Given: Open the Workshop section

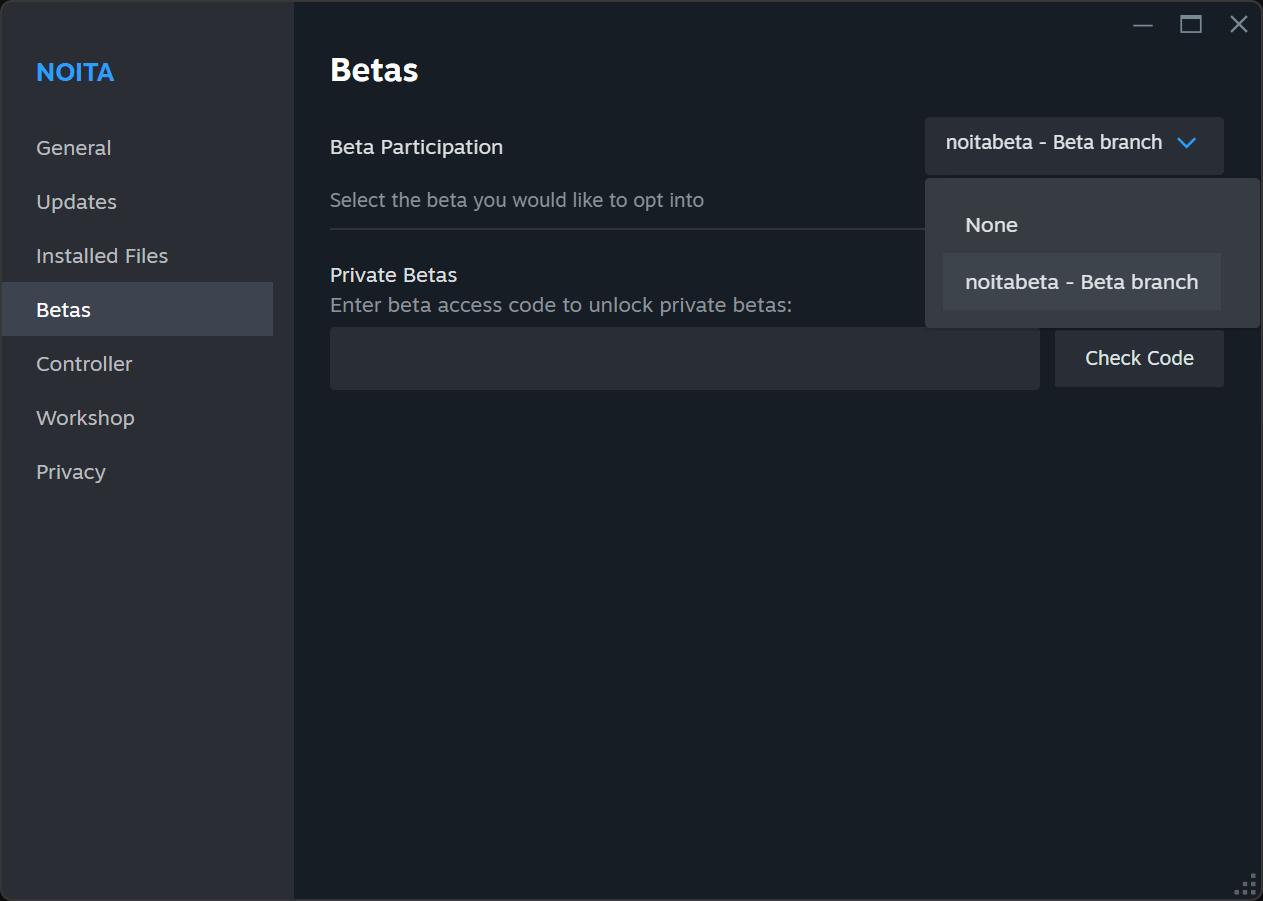Looking at the screenshot, I should pos(85,417).
